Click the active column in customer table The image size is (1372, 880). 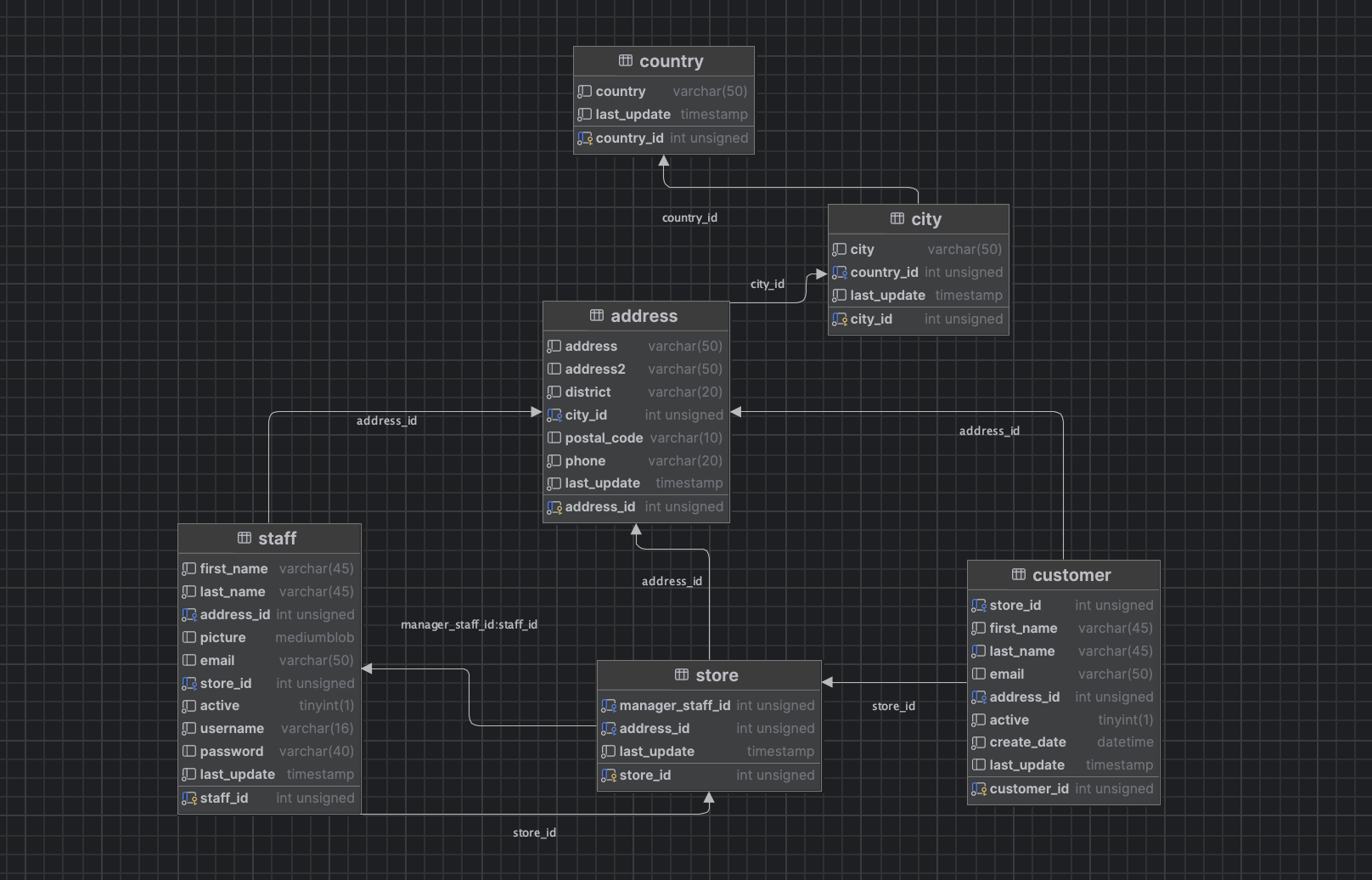click(1064, 719)
